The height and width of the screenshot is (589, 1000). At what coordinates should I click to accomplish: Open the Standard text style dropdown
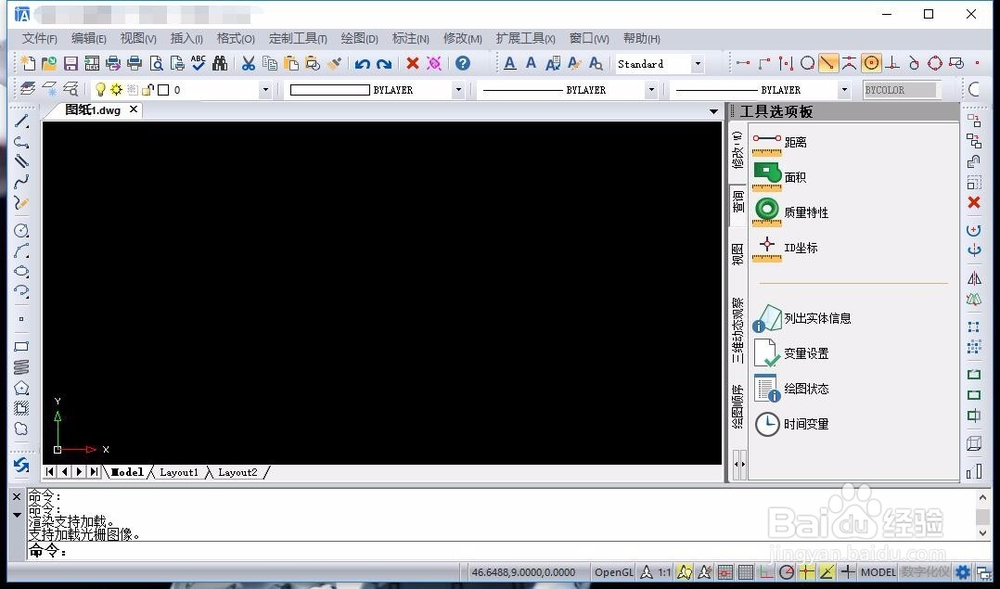point(698,64)
